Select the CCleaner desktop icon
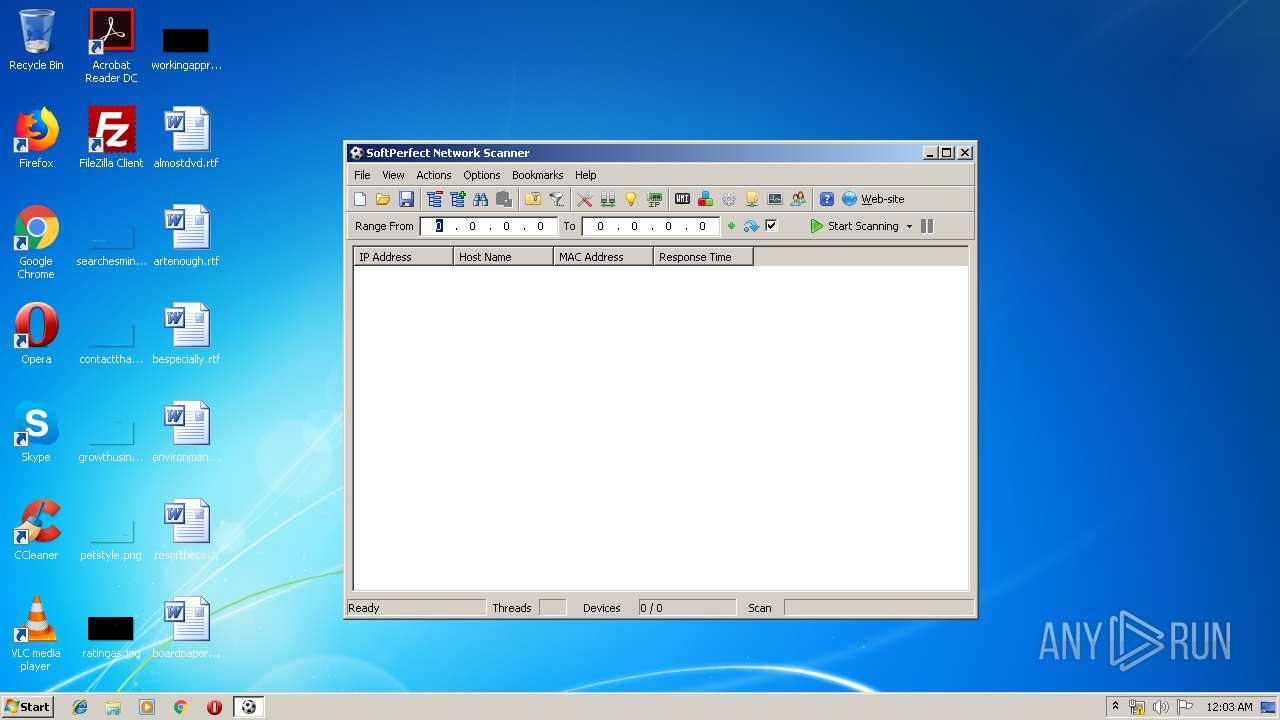Viewport: 1280px width, 720px height. coord(36,530)
